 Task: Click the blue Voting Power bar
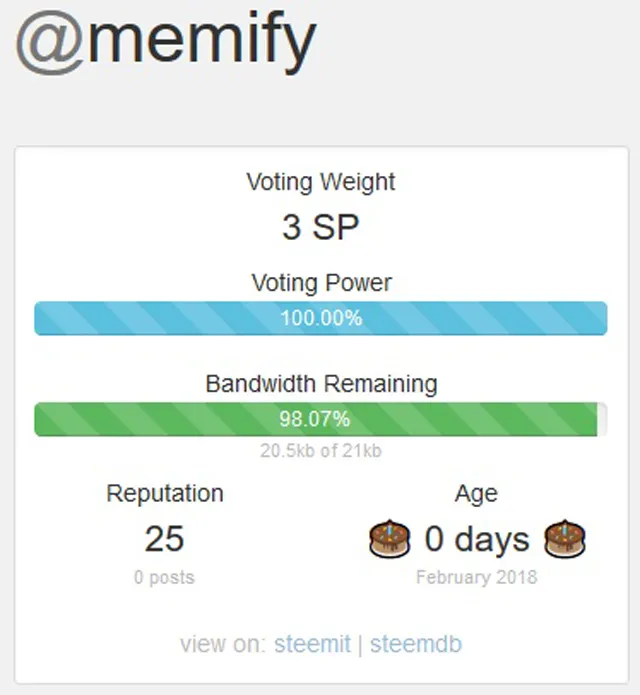(320, 318)
